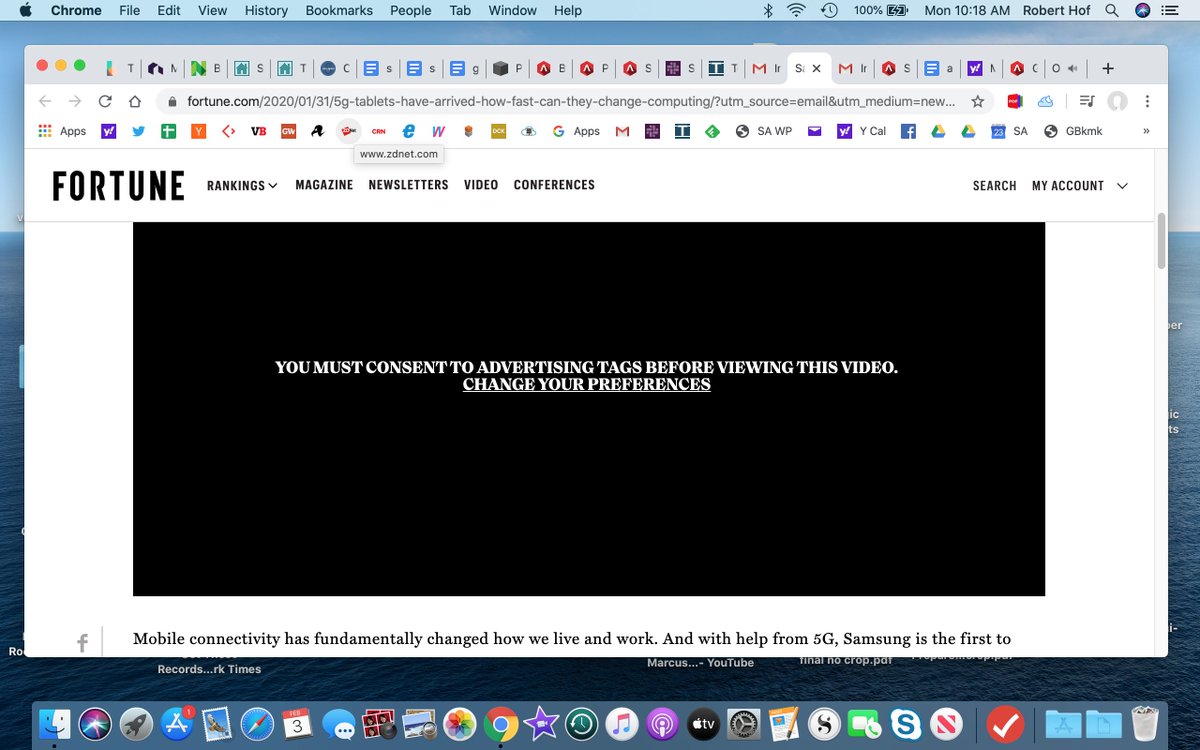Open the zdnet.com bookmark icon
Screen dimensions: 1200x750
pos(348,131)
